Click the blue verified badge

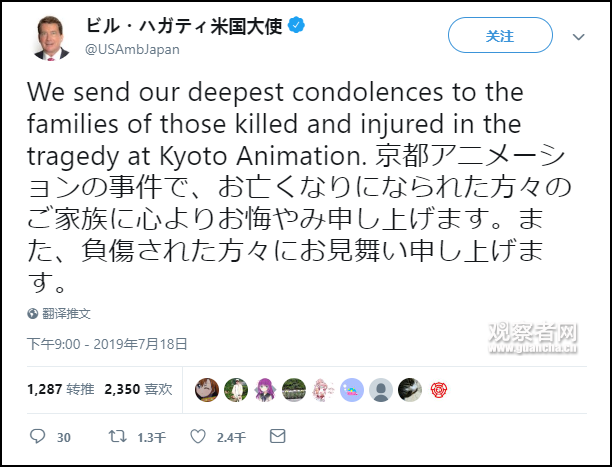[x=296, y=27]
